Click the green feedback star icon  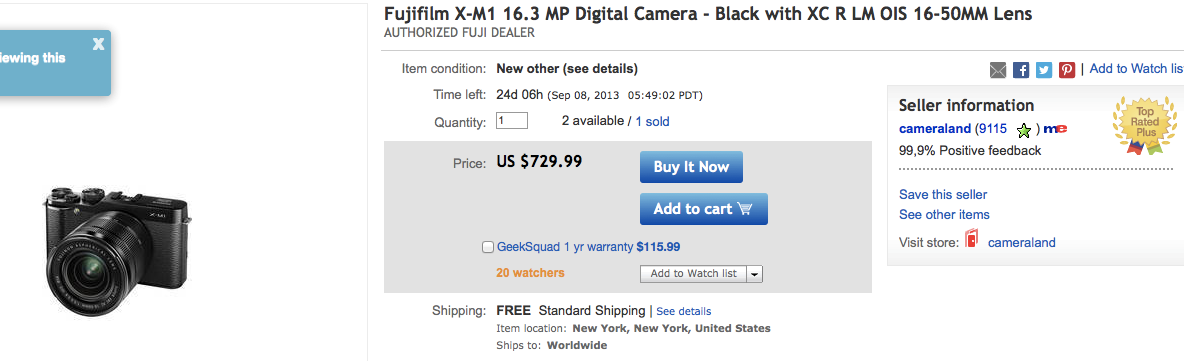[x=1023, y=130]
